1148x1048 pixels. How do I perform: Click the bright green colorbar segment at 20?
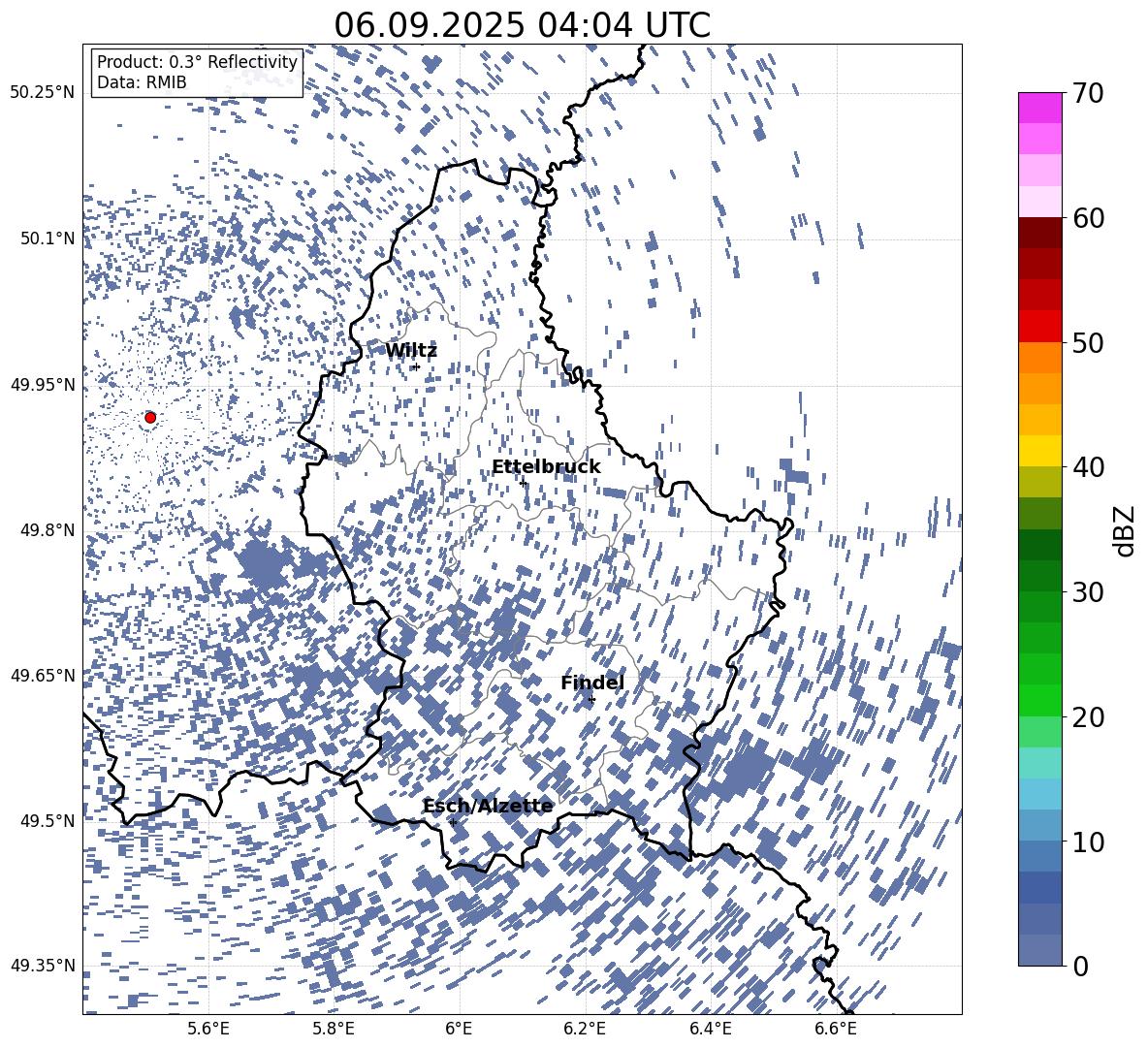click(1039, 700)
